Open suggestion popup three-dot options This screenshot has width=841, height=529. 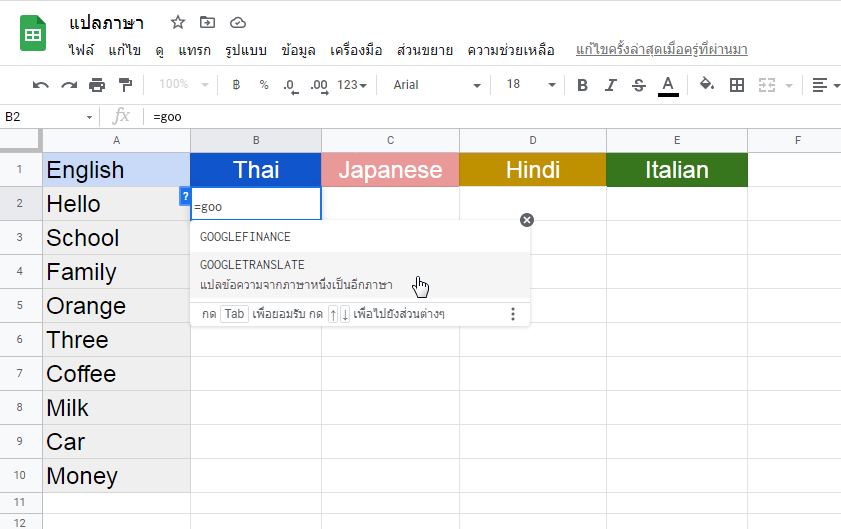tap(513, 314)
